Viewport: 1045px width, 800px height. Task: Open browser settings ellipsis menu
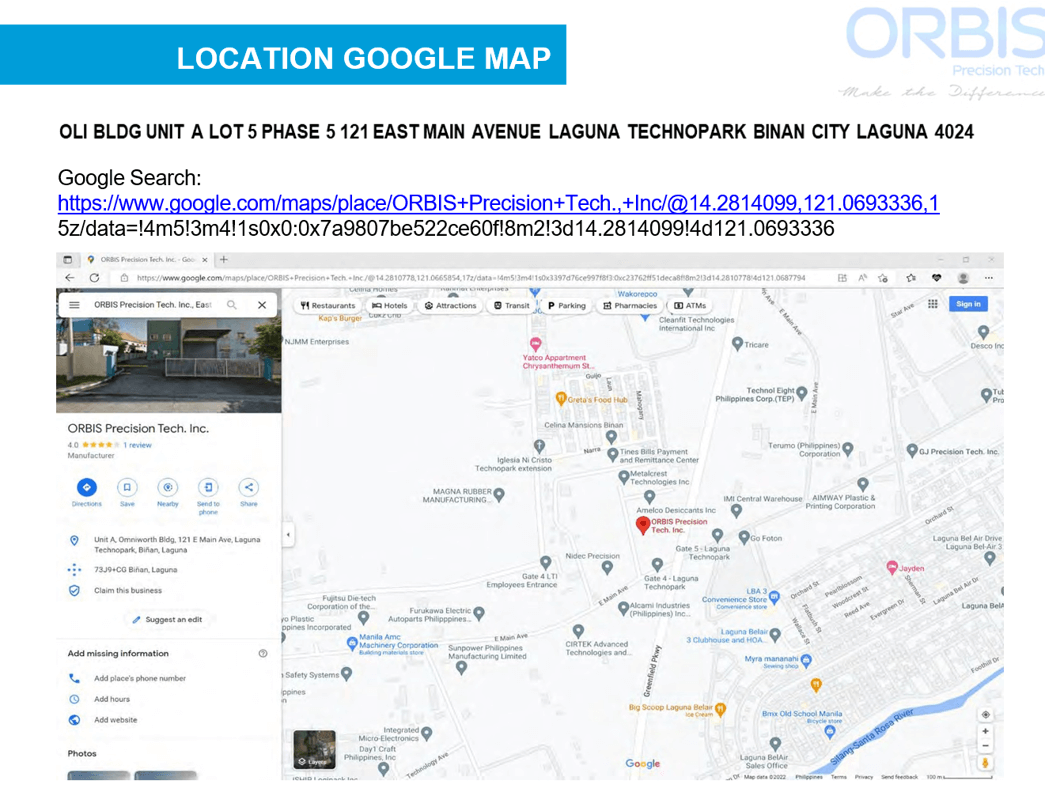pos(988,278)
